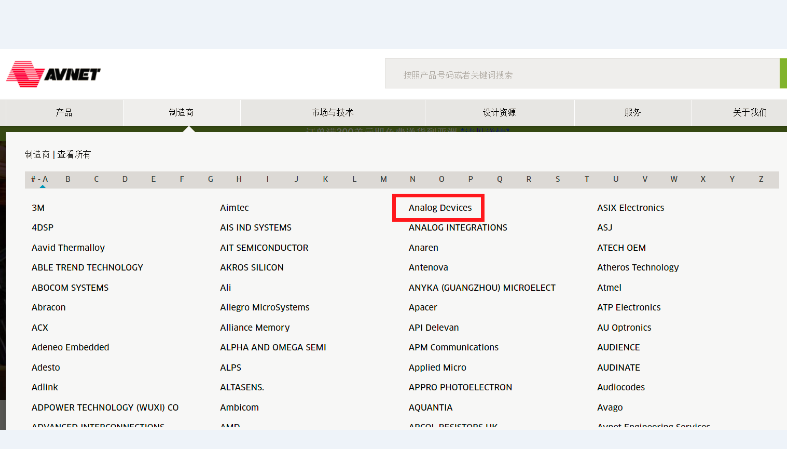Viewport: 787px width, 449px height.
Task: Click the product search input field
Action: pyautogui.click(x=582, y=74)
